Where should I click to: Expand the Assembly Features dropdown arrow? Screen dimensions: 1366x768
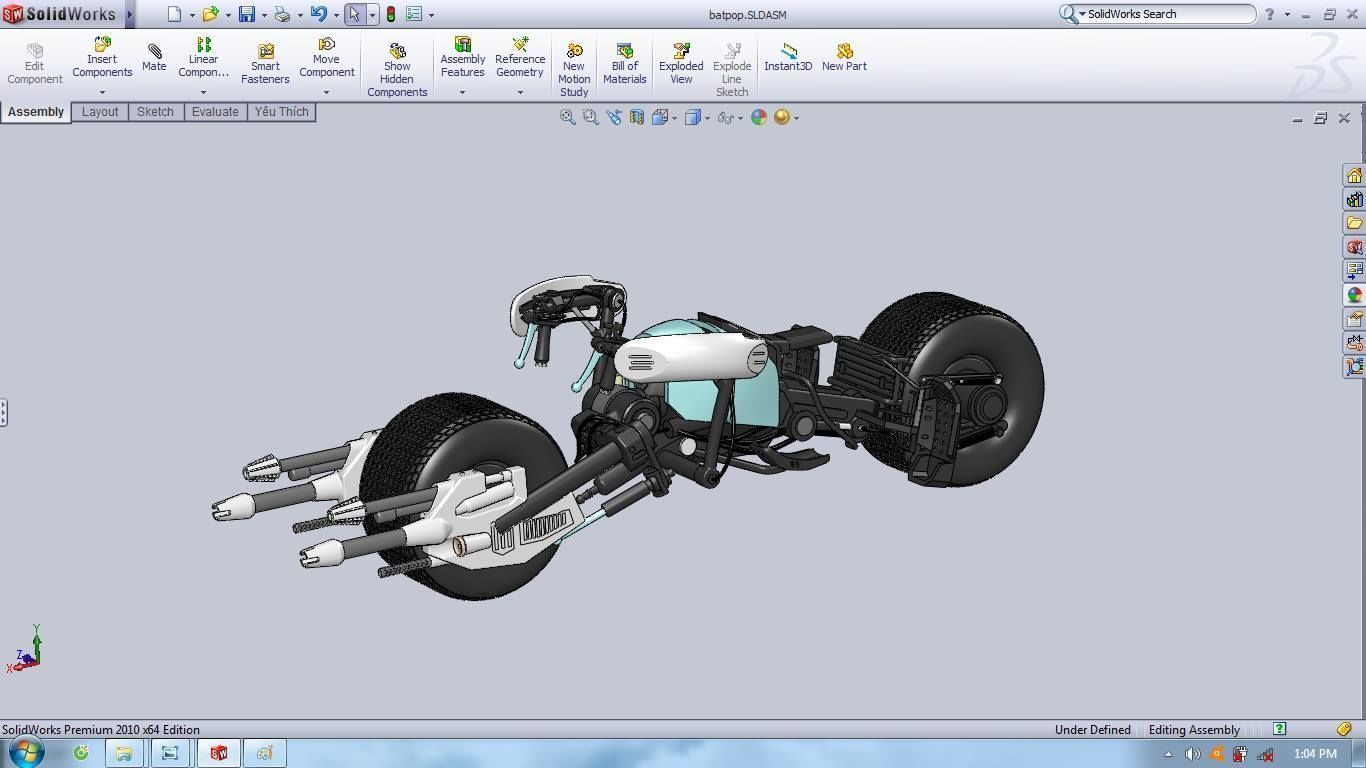click(462, 92)
